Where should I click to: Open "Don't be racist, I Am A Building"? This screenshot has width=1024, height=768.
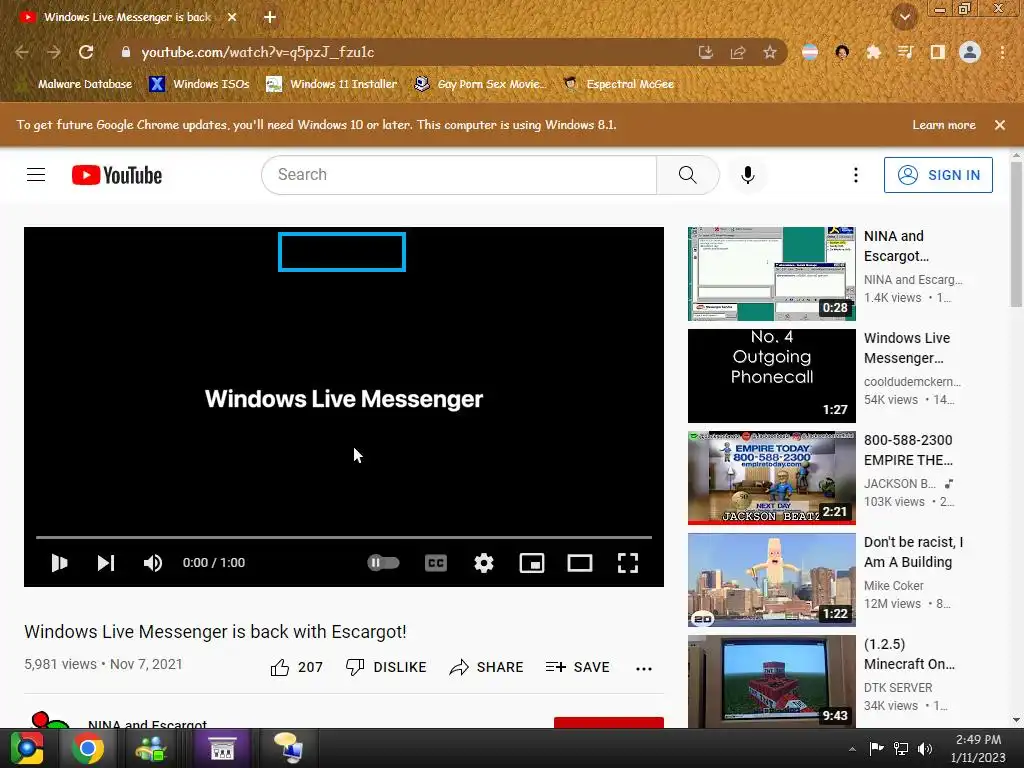coord(913,552)
